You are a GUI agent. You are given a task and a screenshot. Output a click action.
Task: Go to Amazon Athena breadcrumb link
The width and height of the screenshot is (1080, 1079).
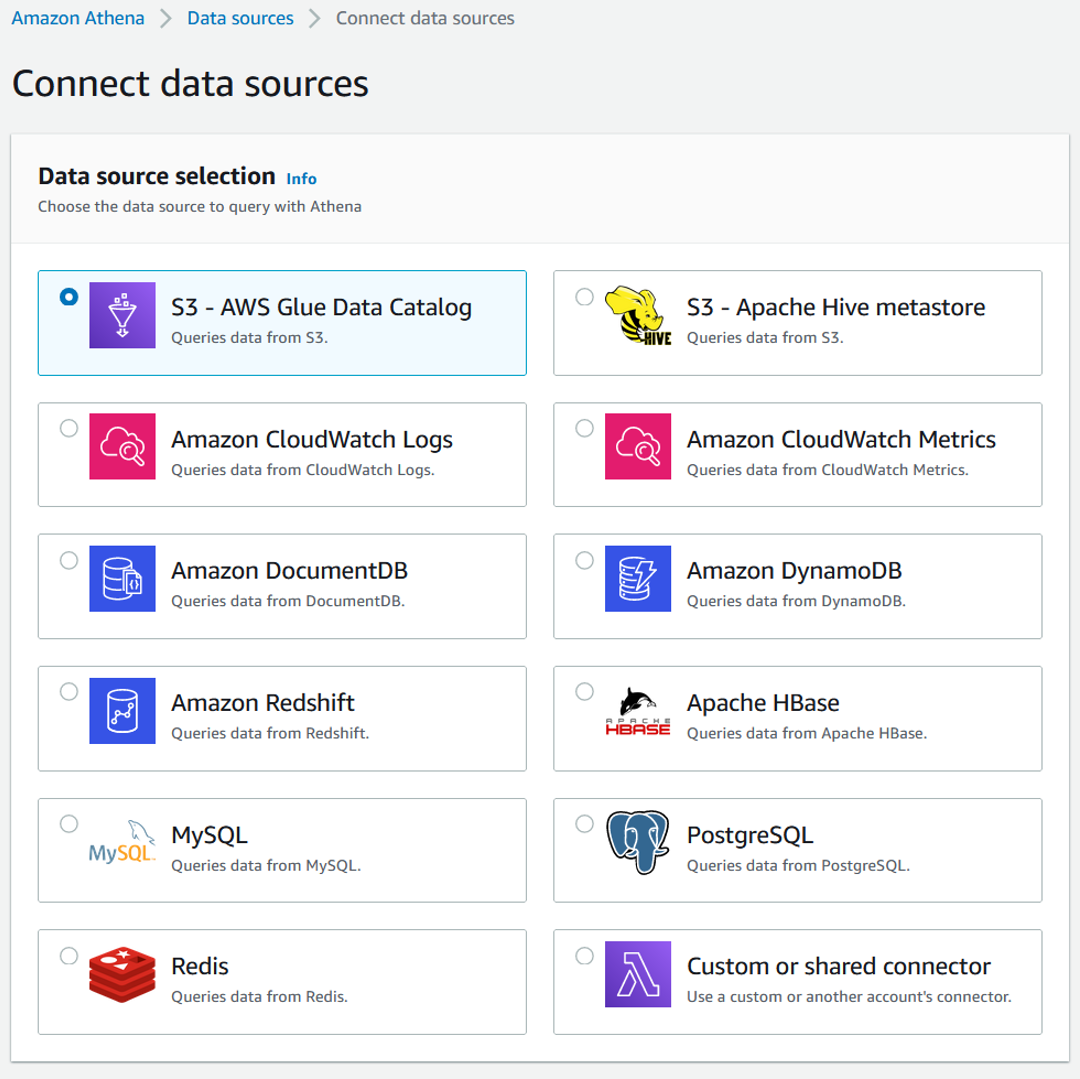click(x=78, y=18)
